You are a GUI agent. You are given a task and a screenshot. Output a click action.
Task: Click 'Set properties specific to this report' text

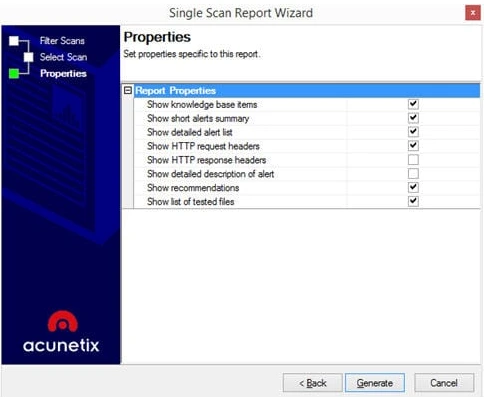pos(192,54)
